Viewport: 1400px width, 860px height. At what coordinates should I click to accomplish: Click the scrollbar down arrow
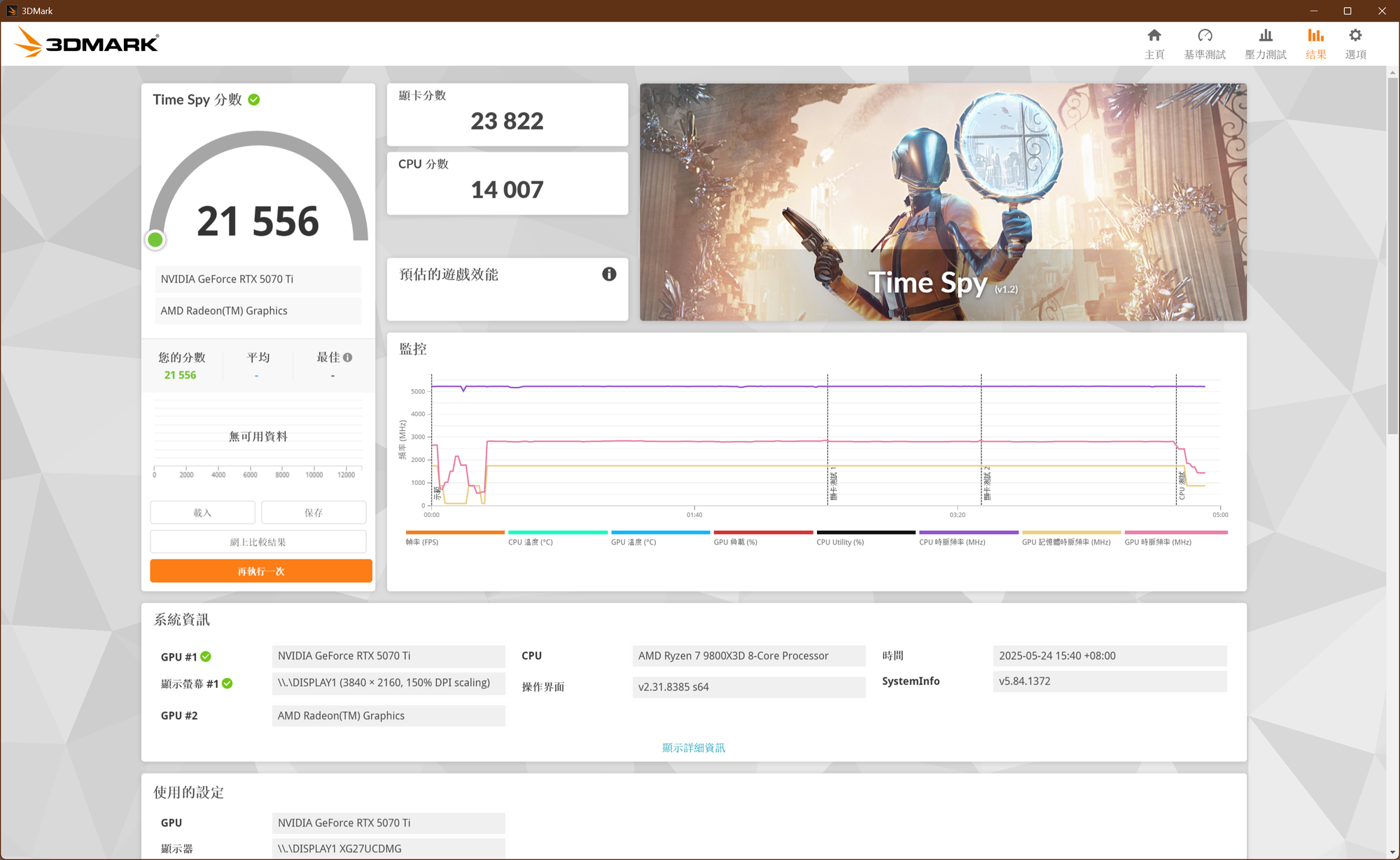(x=1392, y=852)
